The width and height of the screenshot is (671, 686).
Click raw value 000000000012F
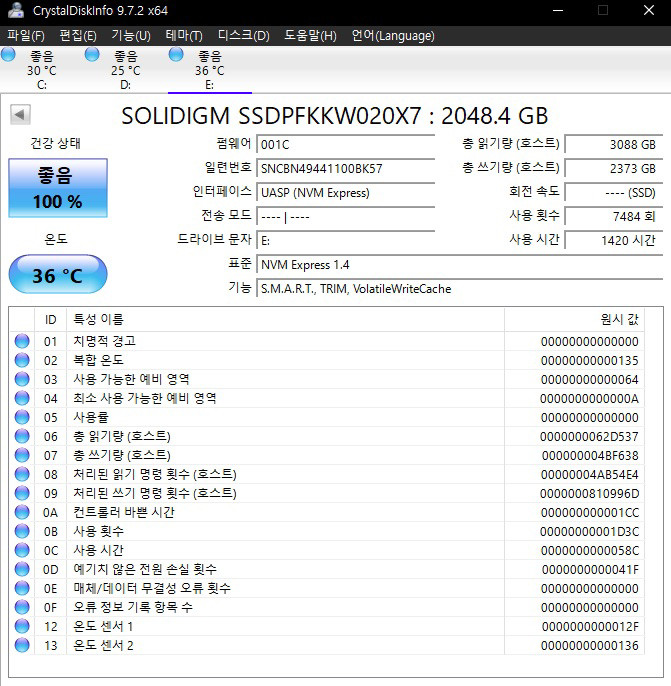590,626
